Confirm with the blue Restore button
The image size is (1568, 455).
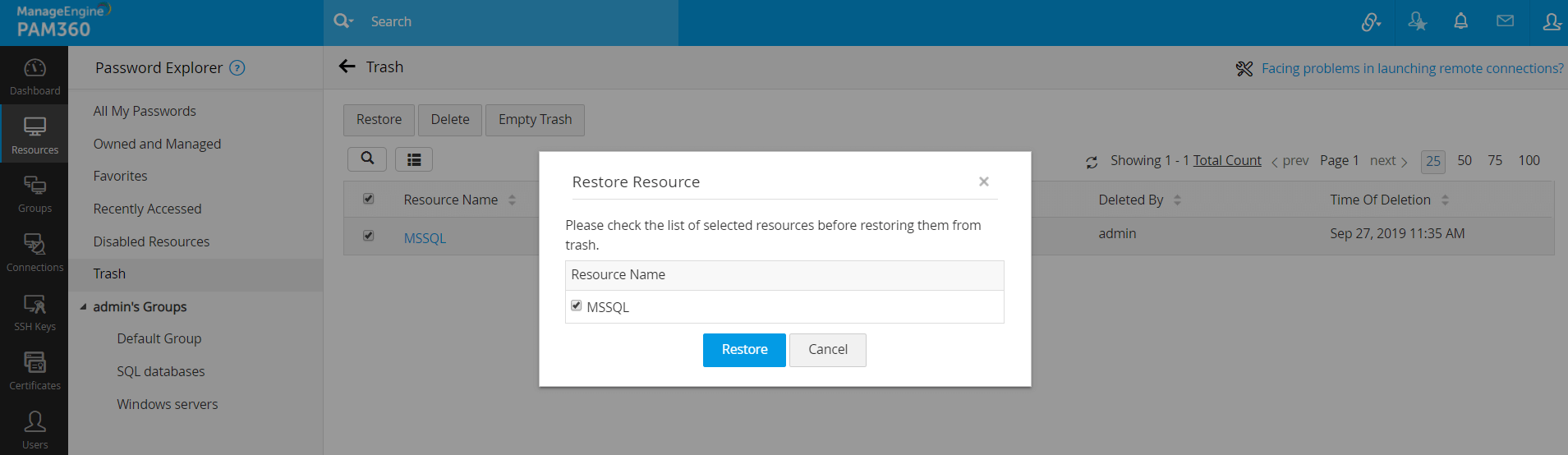tap(744, 350)
